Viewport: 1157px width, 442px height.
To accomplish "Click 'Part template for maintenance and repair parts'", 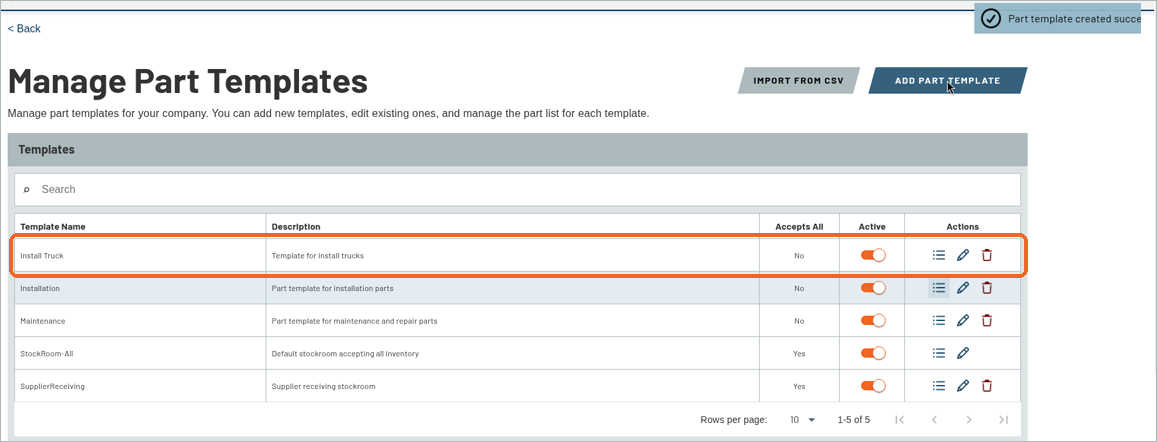I will [x=355, y=321].
